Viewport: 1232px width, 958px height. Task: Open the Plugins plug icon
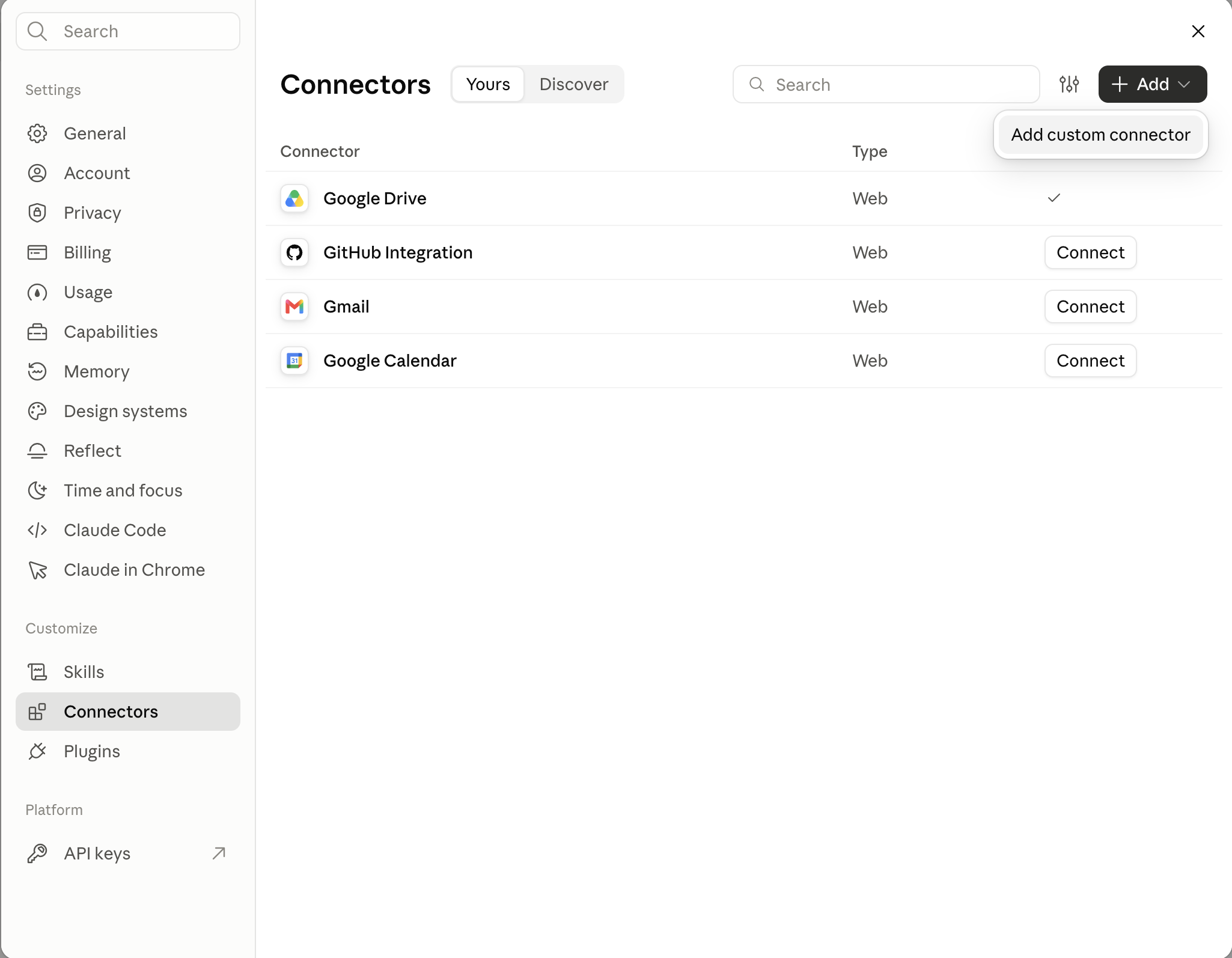point(37,751)
